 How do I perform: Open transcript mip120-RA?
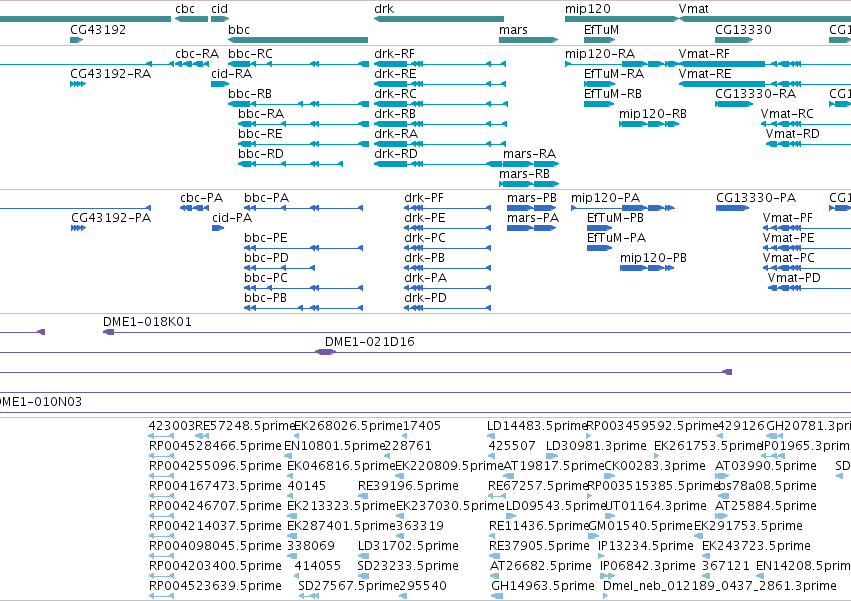pyautogui.click(x=621, y=64)
